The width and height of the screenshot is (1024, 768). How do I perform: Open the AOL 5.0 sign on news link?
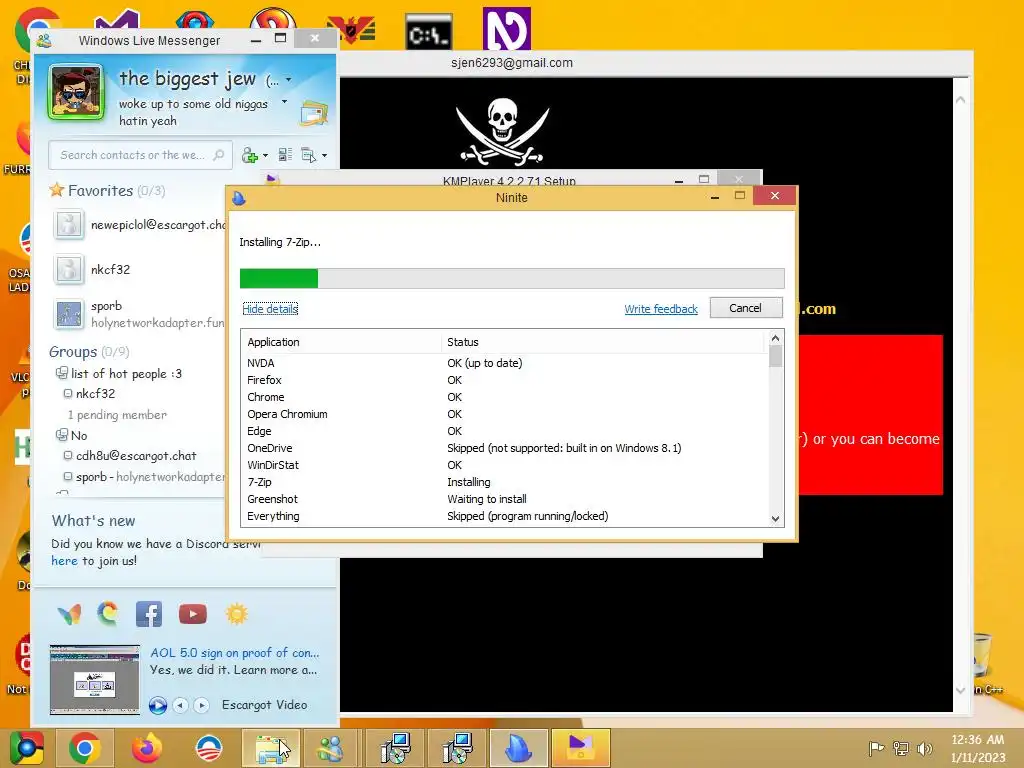point(234,652)
